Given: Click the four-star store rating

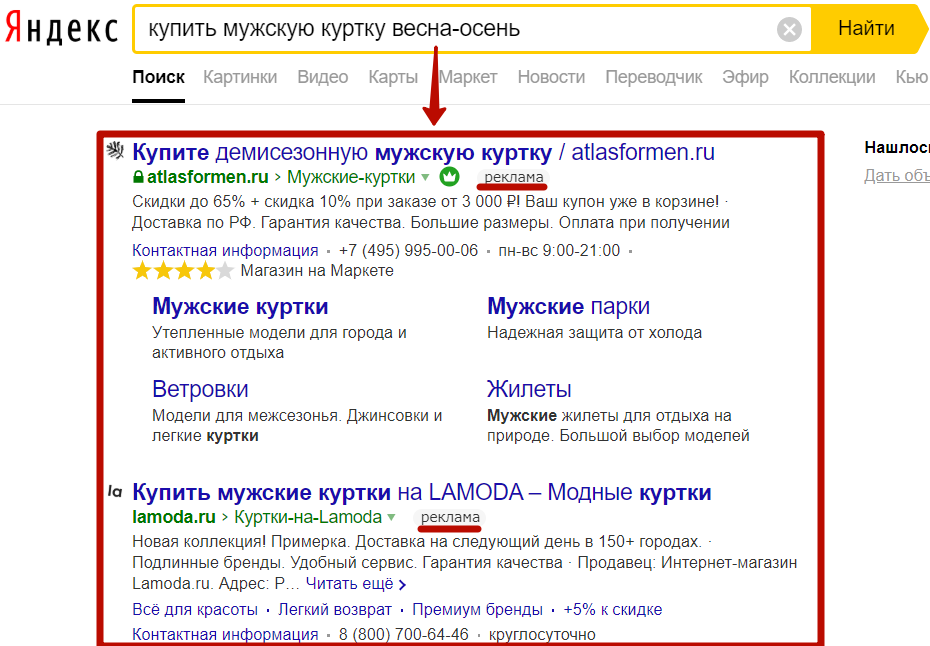Looking at the screenshot, I should click(x=183, y=271).
